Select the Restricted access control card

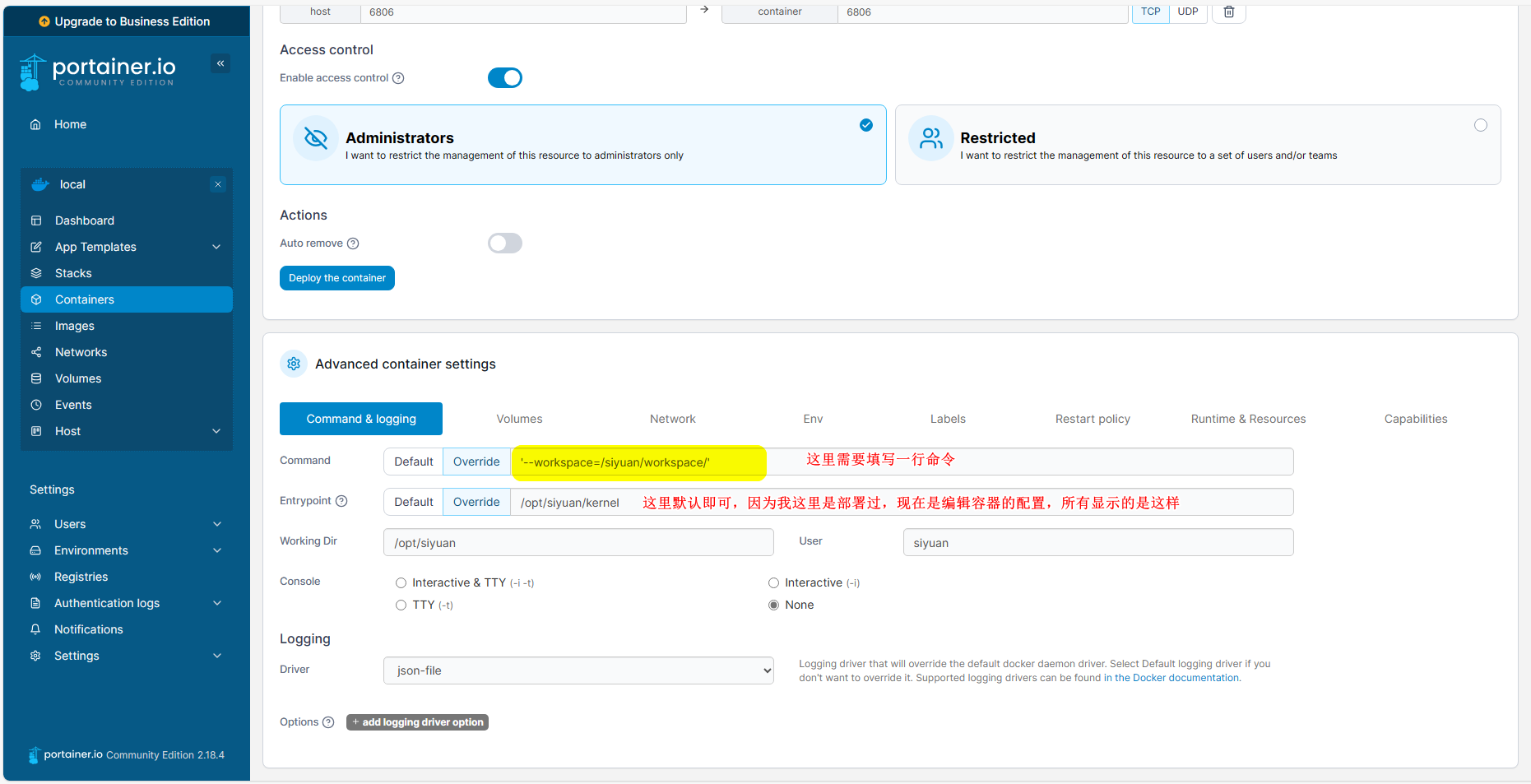1197,145
